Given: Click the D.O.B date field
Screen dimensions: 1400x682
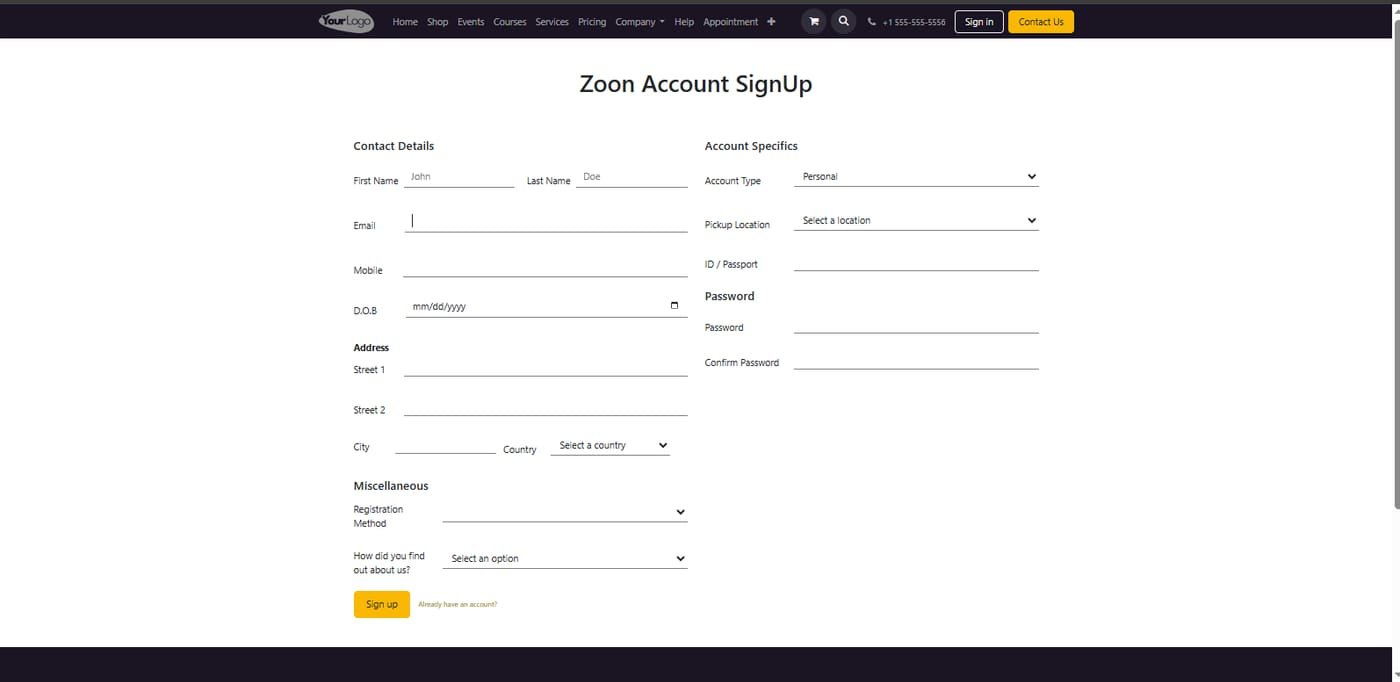Looking at the screenshot, I should (546, 307).
